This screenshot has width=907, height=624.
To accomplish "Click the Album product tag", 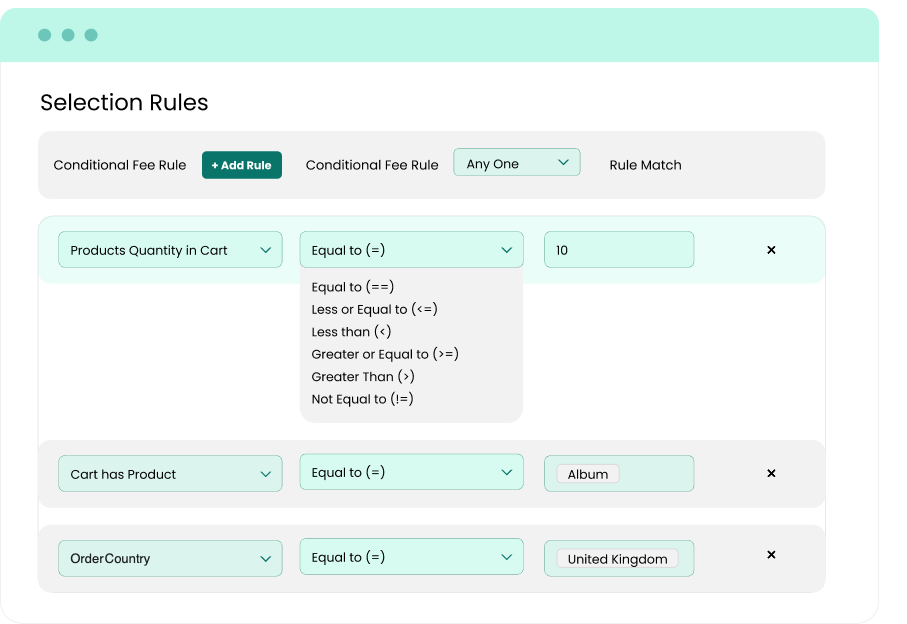I will click(x=588, y=475).
